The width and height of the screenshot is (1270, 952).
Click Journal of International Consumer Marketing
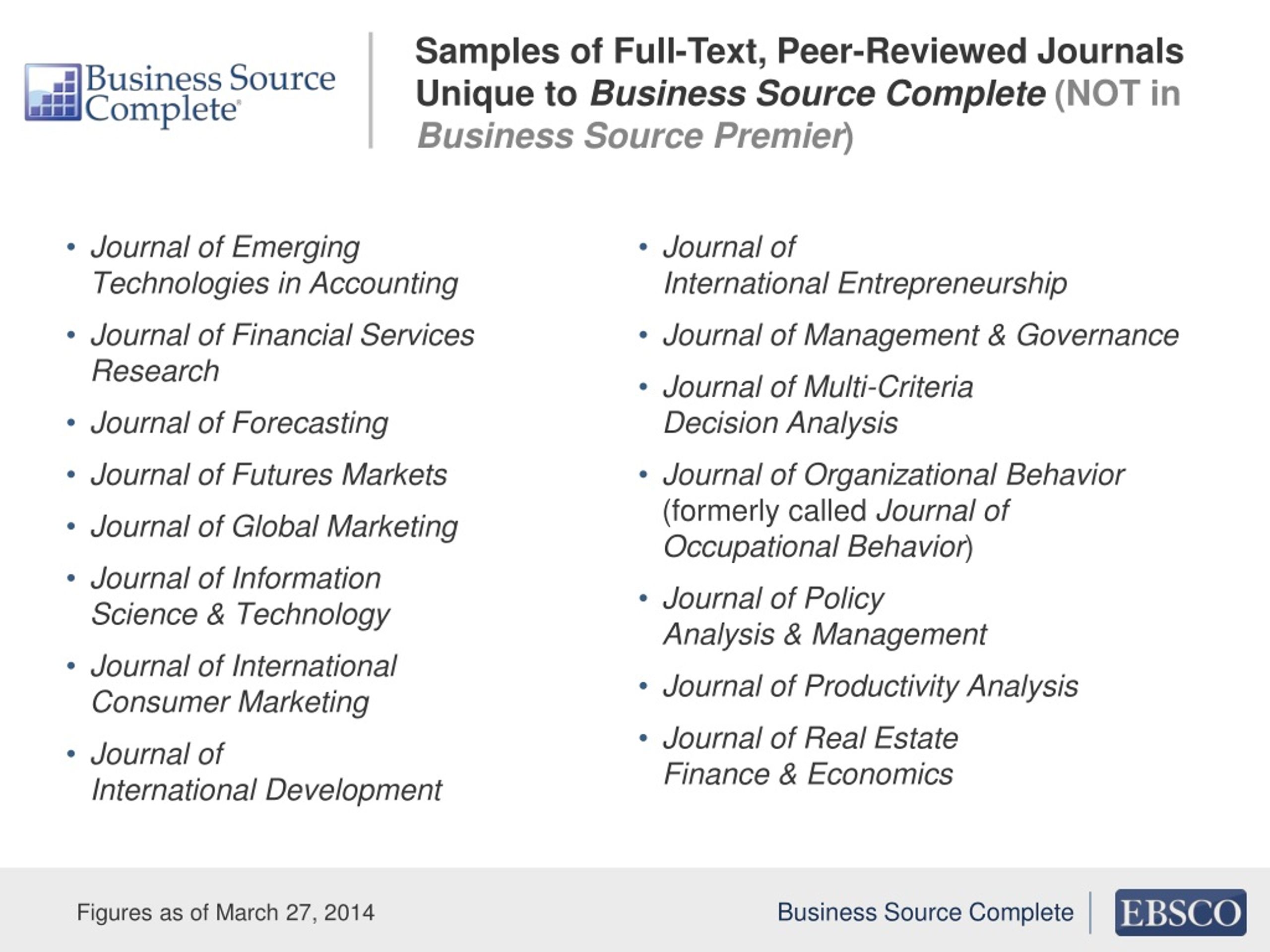click(x=244, y=684)
